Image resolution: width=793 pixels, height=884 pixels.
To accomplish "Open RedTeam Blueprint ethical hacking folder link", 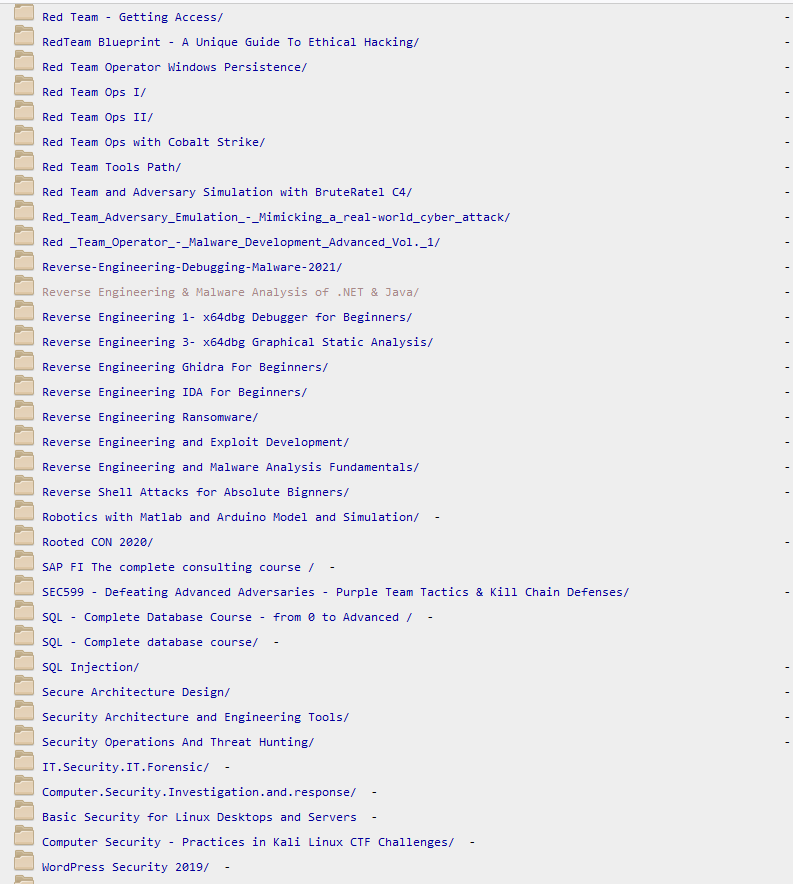I will pyautogui.click(x=231, y=42).
